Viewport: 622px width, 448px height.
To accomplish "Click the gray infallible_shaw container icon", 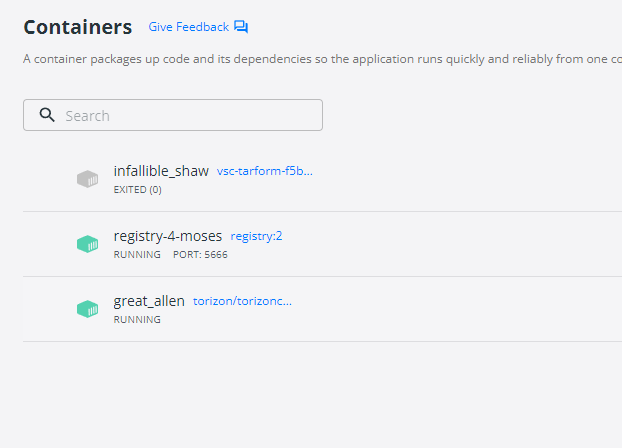I will pyautogui.click(x=87, y=179).
